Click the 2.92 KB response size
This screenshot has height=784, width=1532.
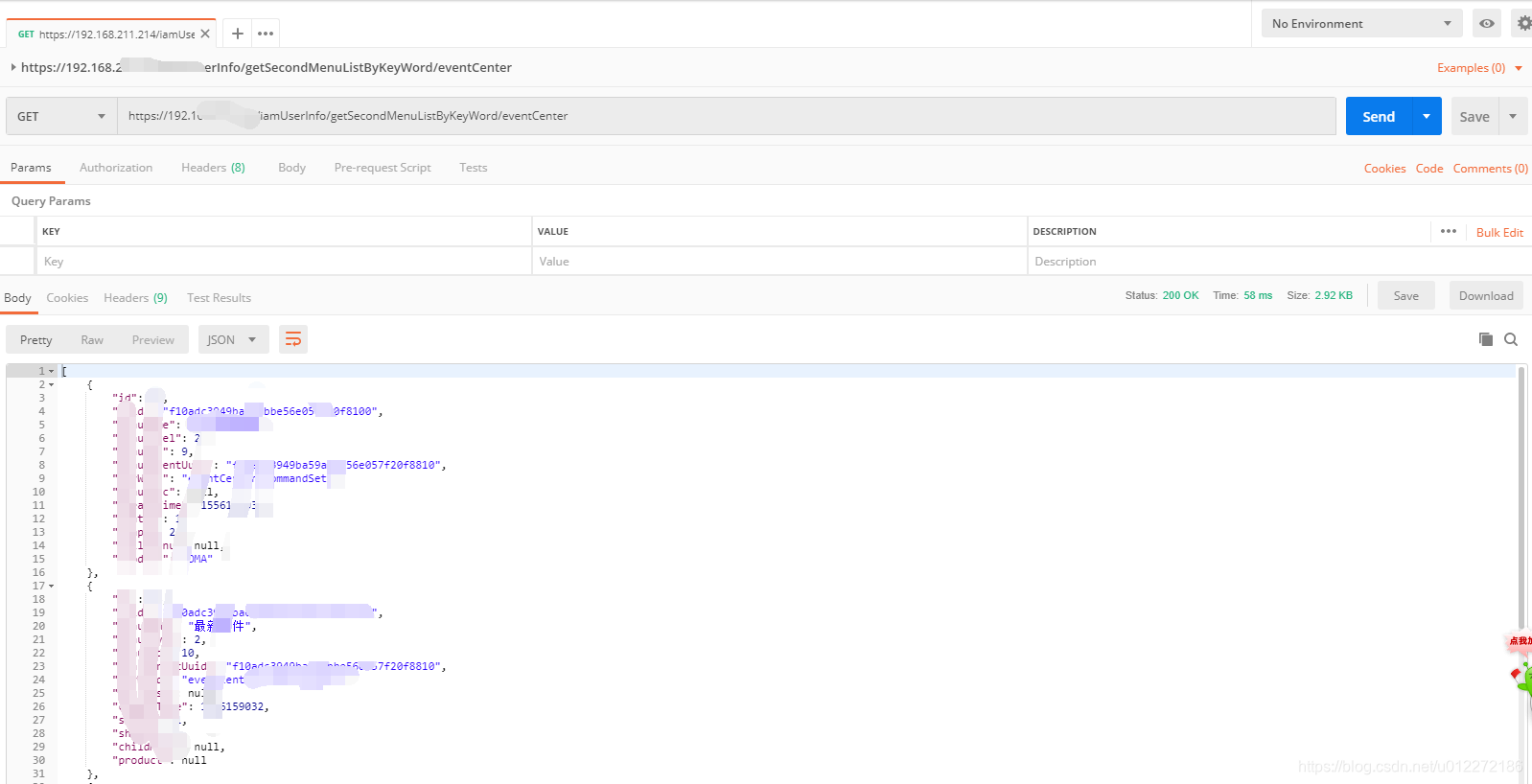click(x=1334, y=295)
